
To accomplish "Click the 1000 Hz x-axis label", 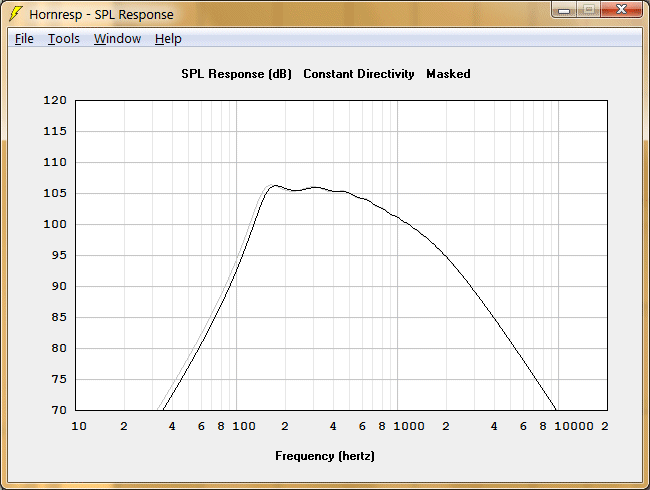I will tap(408, 426).
